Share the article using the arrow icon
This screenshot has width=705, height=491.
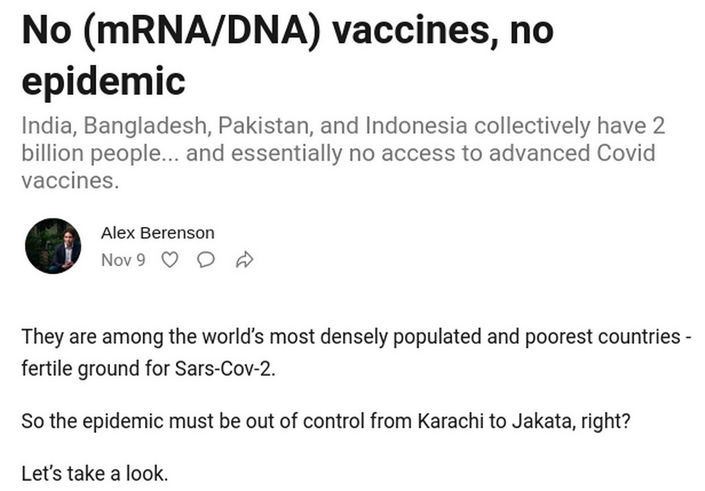tap(245, 260)
